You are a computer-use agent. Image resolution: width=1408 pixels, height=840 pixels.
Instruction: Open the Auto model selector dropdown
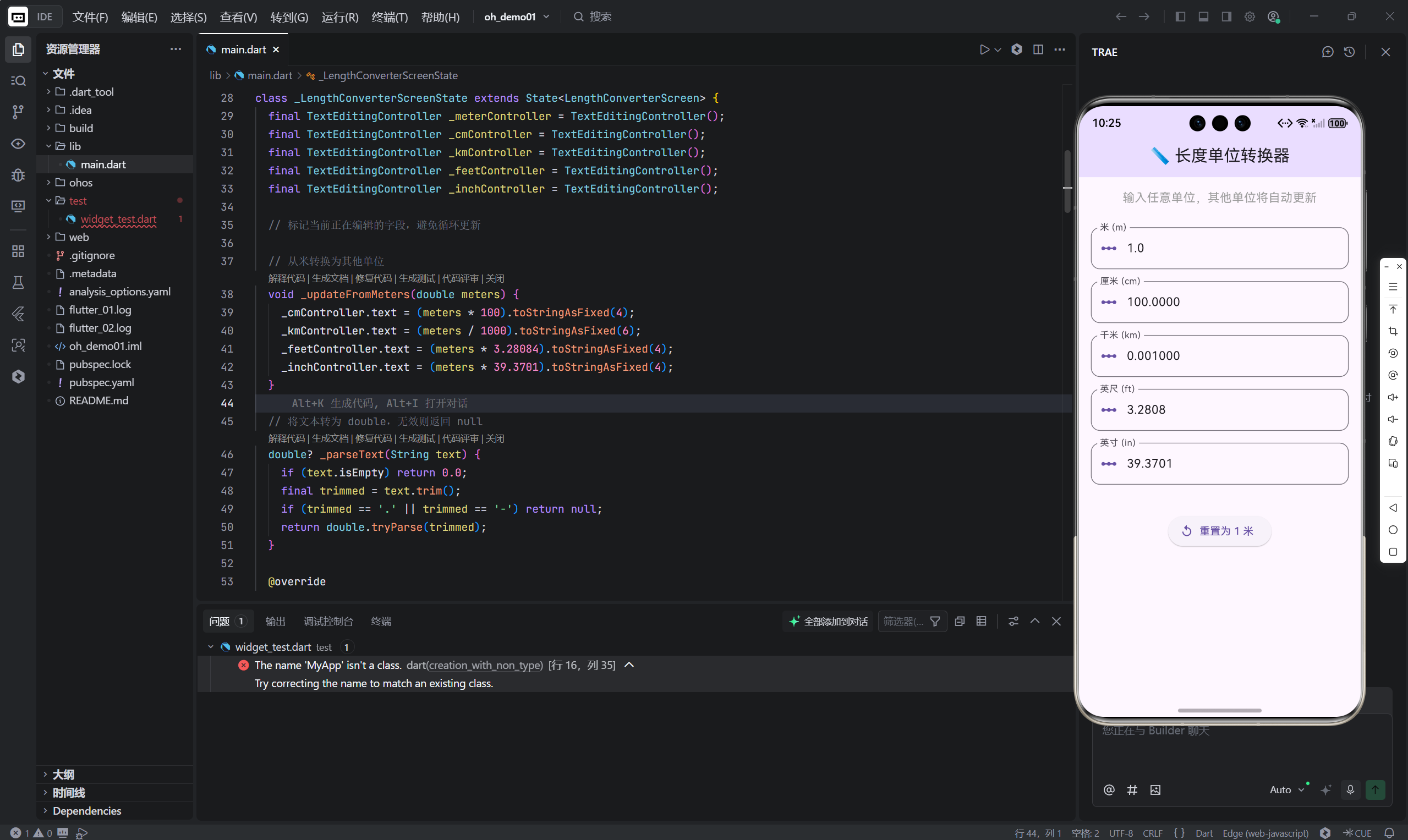tap(1286, 789)
